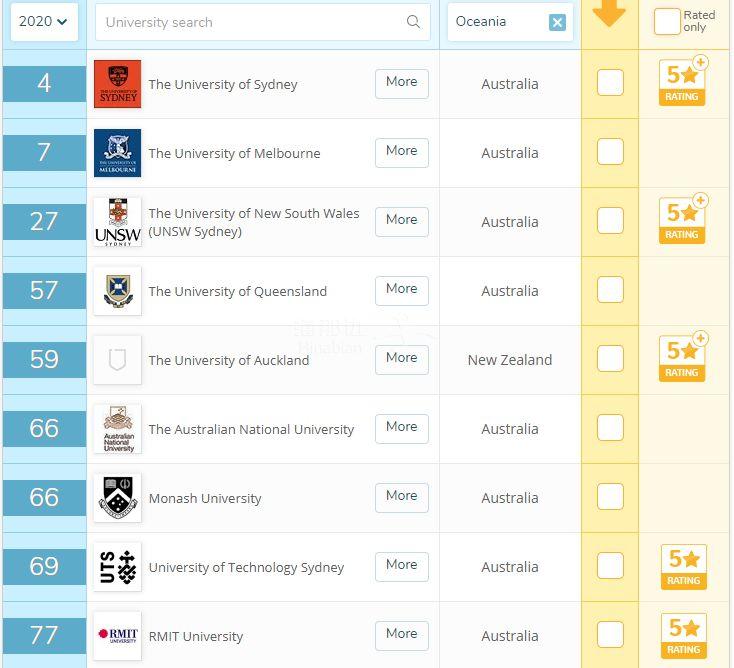Click the University of Sydney logo
This screenshot has width=734, height=668.
click(x=117, y=84)
